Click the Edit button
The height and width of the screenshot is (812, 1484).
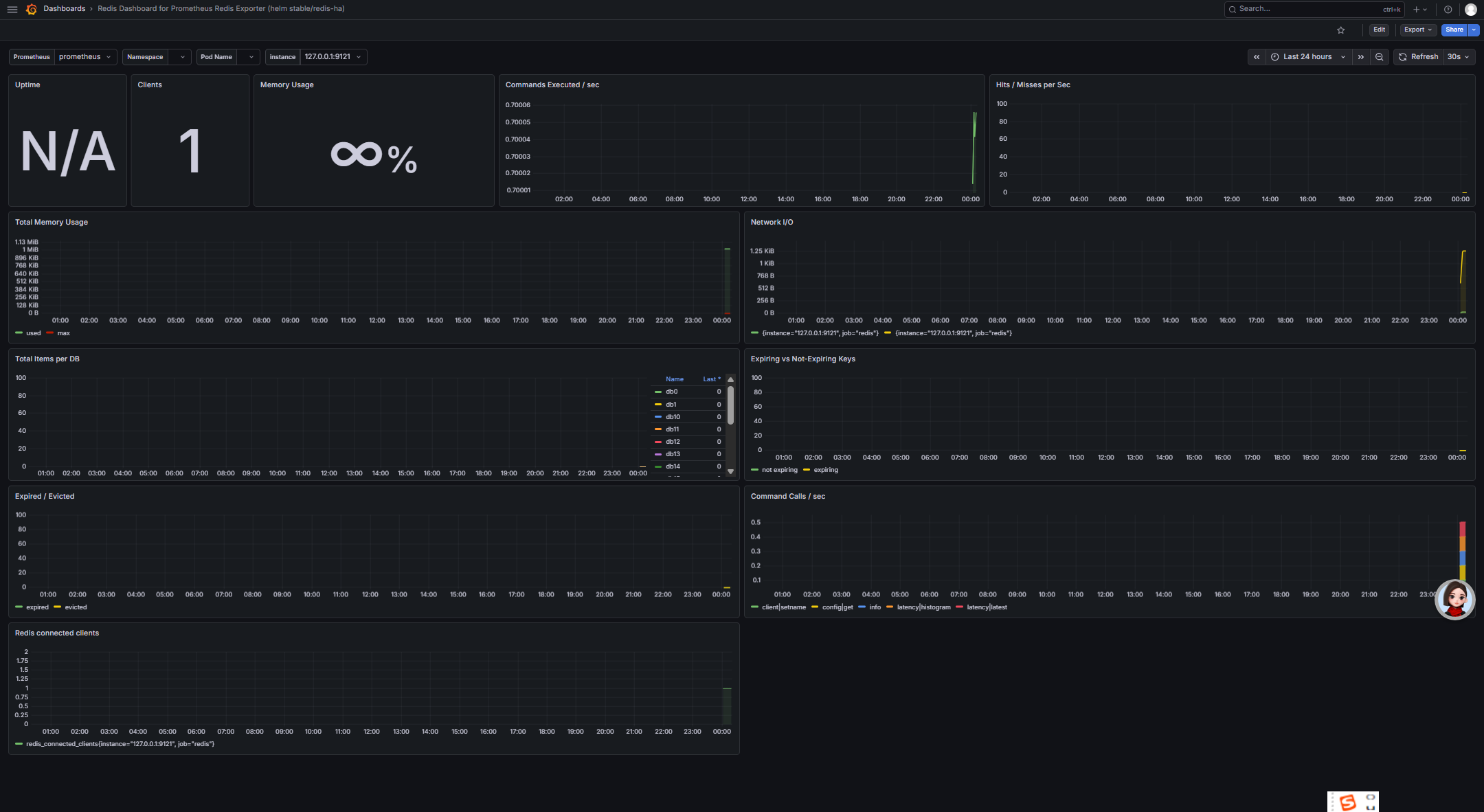tap(1379, 30)
